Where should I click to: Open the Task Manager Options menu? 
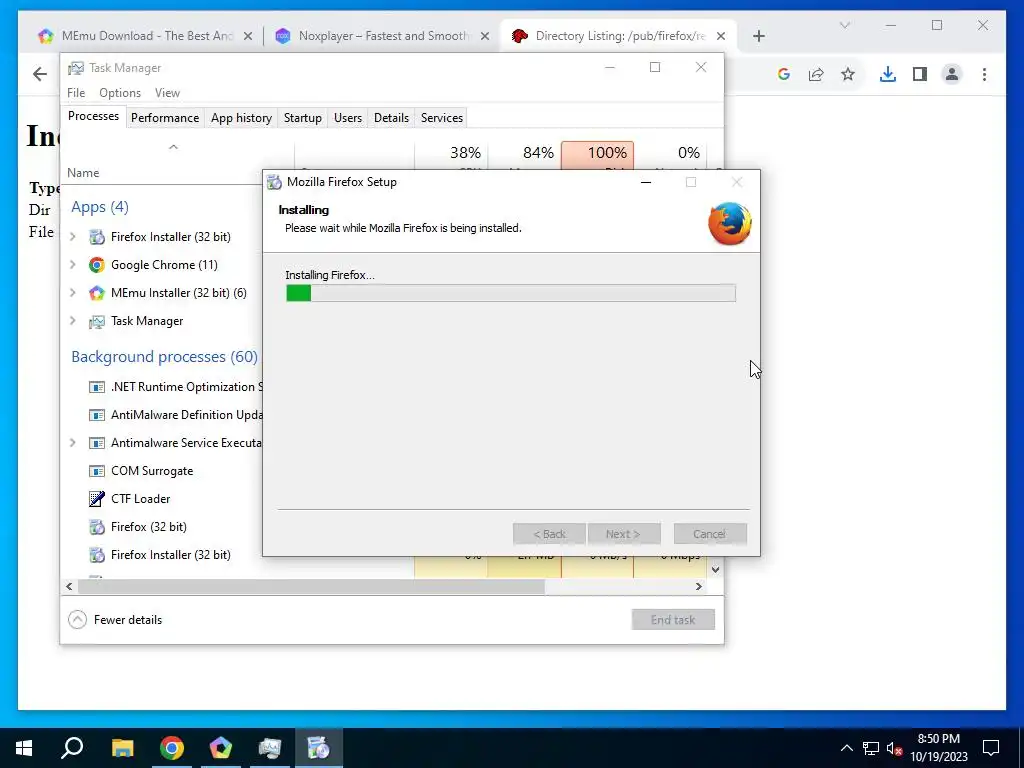coord(120,93)
